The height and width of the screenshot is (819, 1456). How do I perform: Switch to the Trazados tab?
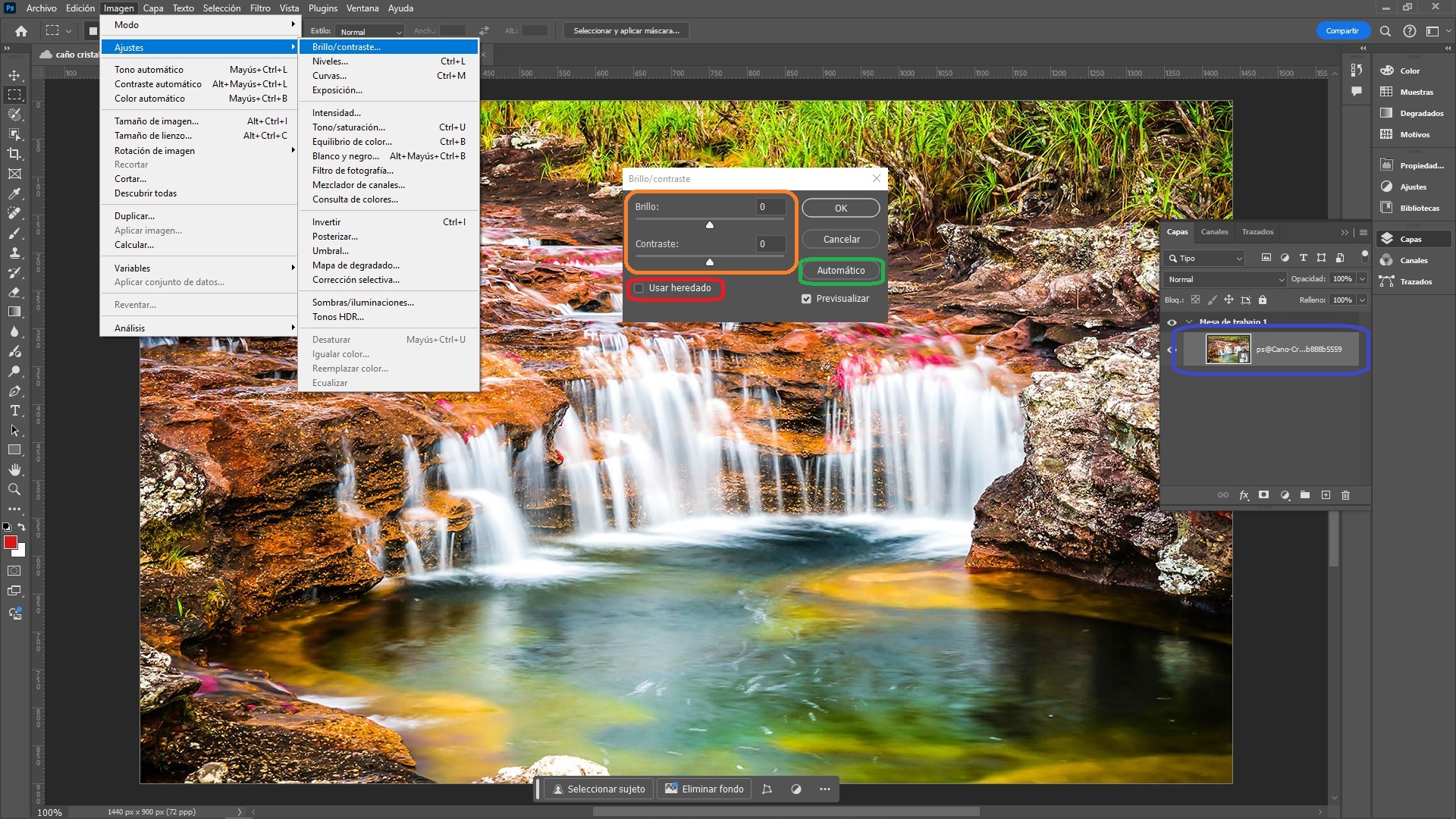click(1257, 232)
